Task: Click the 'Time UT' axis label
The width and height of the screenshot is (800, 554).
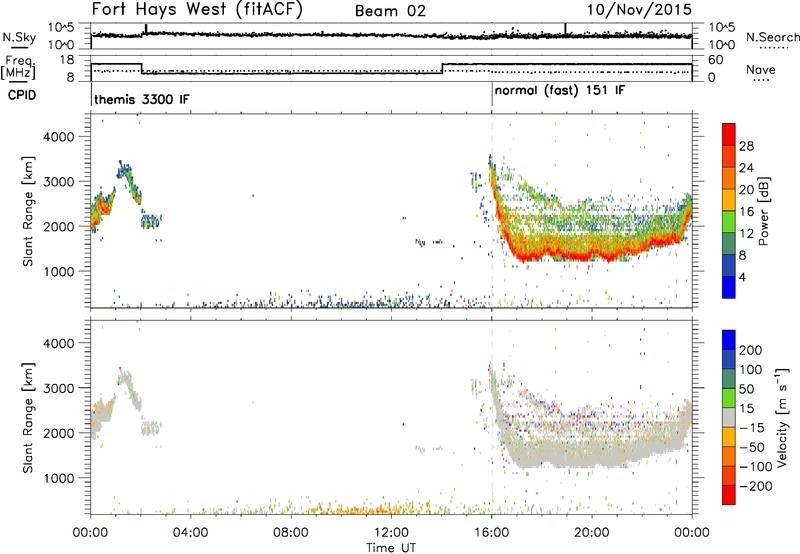Action: (391, 548)
